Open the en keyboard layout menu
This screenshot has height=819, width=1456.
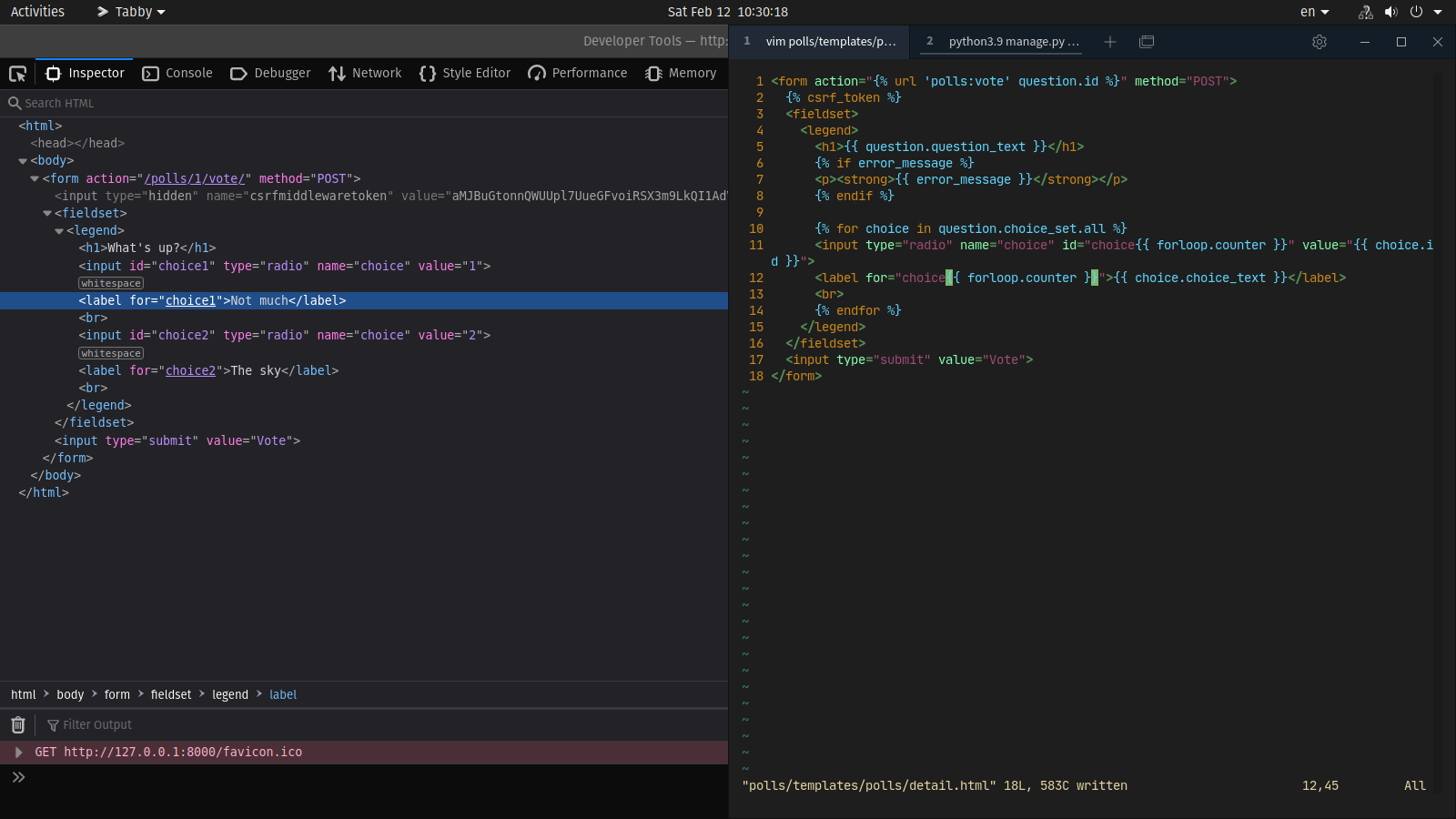pos(1315,12)
